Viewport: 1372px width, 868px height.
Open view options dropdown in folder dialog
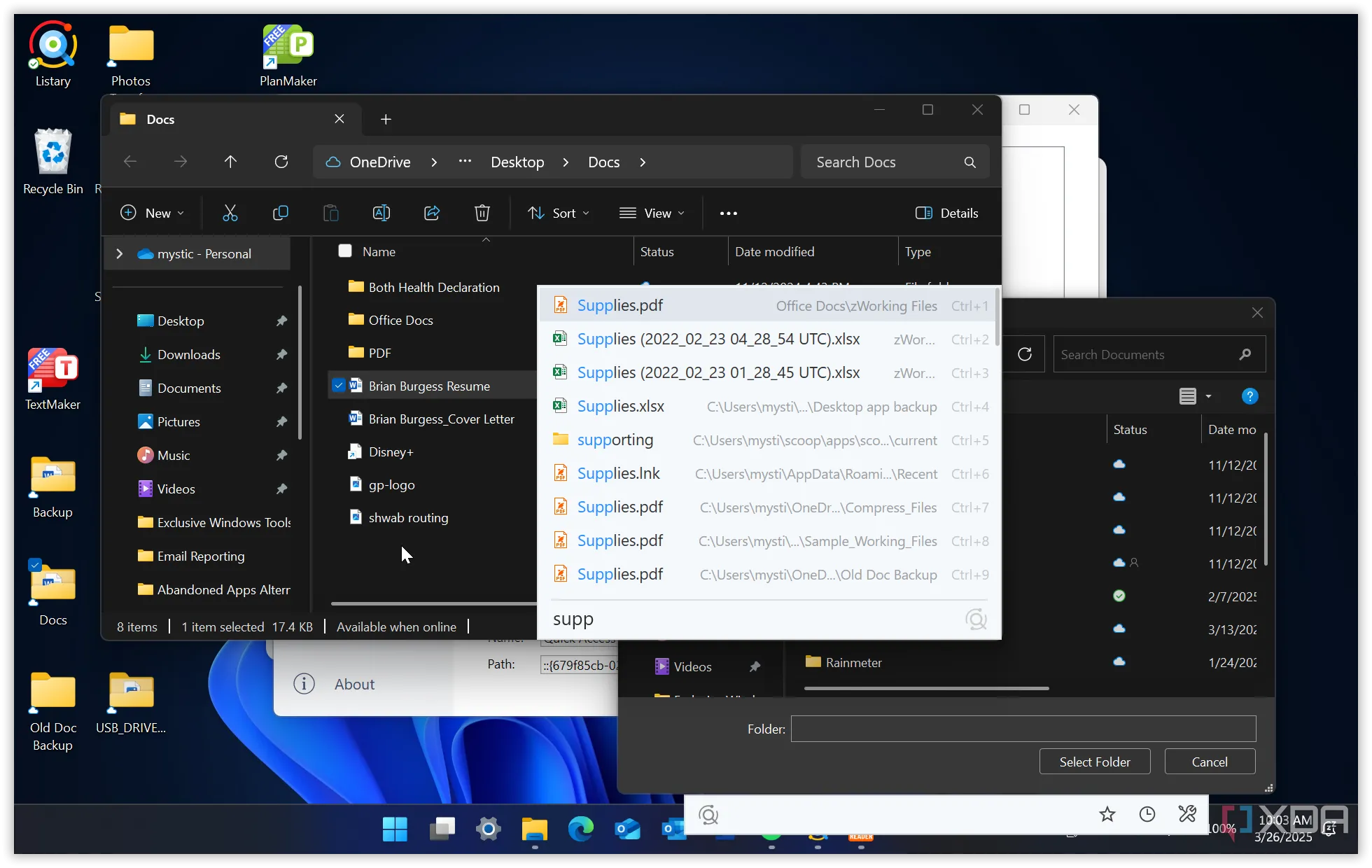pos(1209,396)
